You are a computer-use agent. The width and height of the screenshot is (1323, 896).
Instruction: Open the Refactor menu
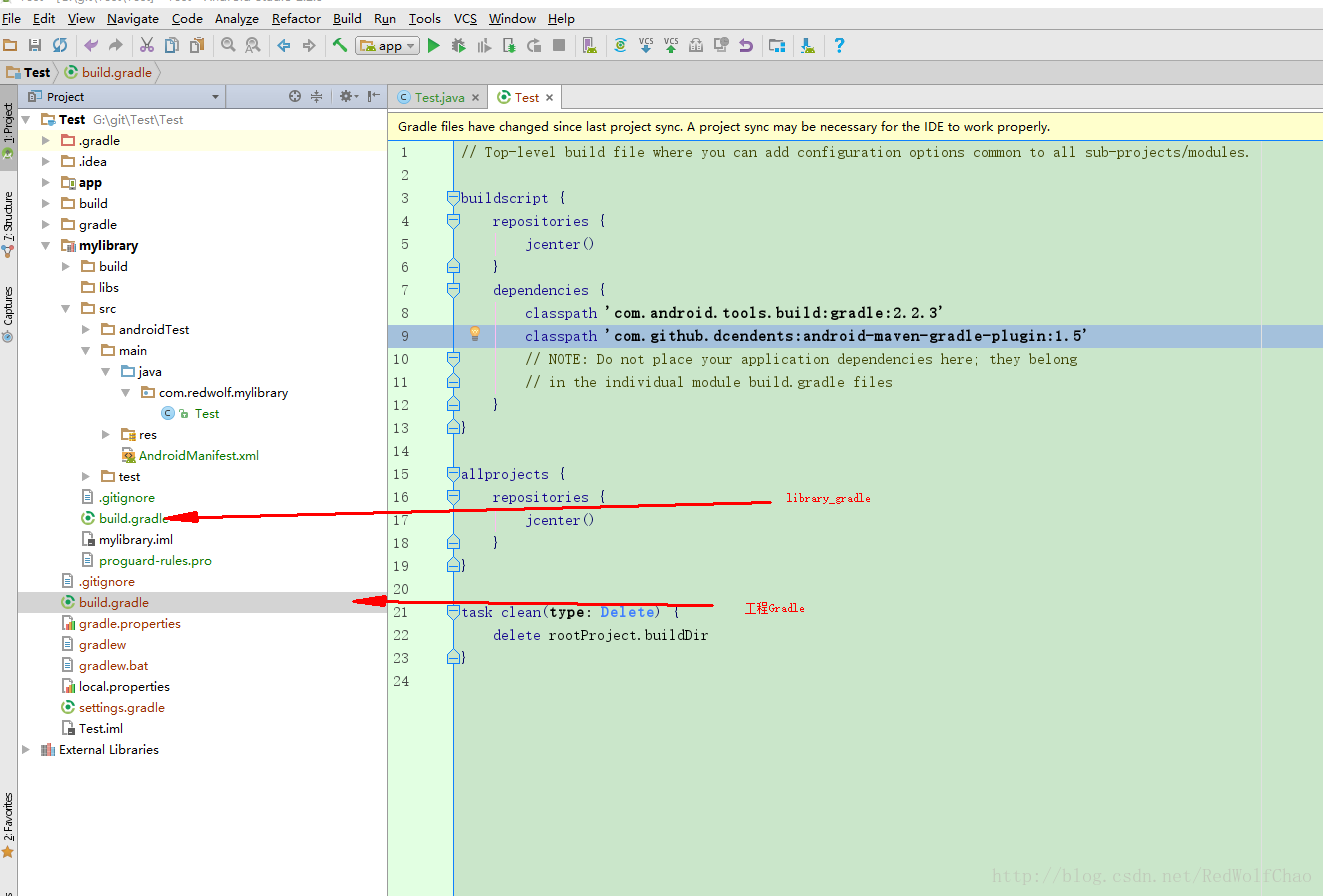tap(297, 18)
